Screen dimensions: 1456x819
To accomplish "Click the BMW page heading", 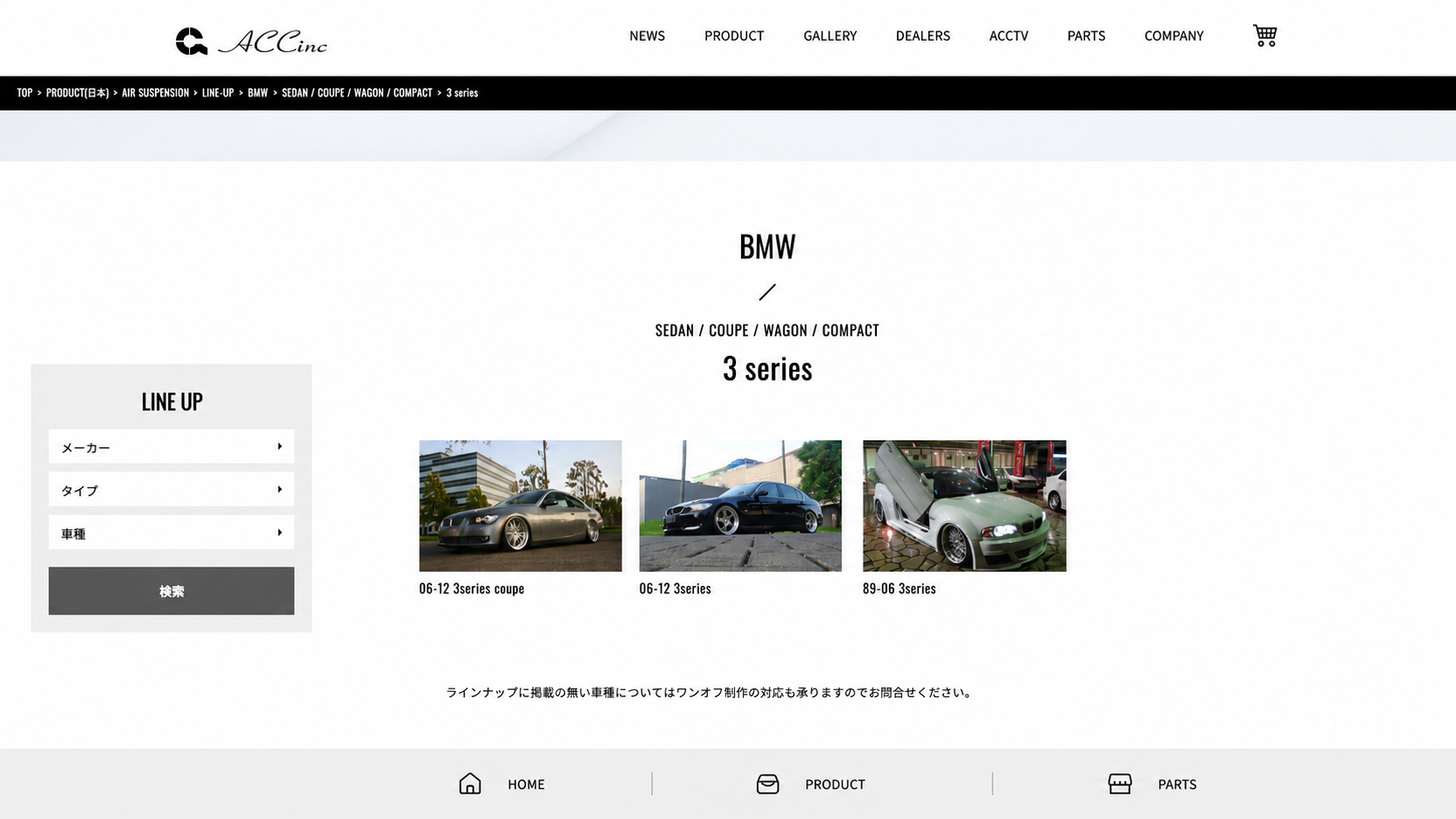I will (x=767, y=246).
